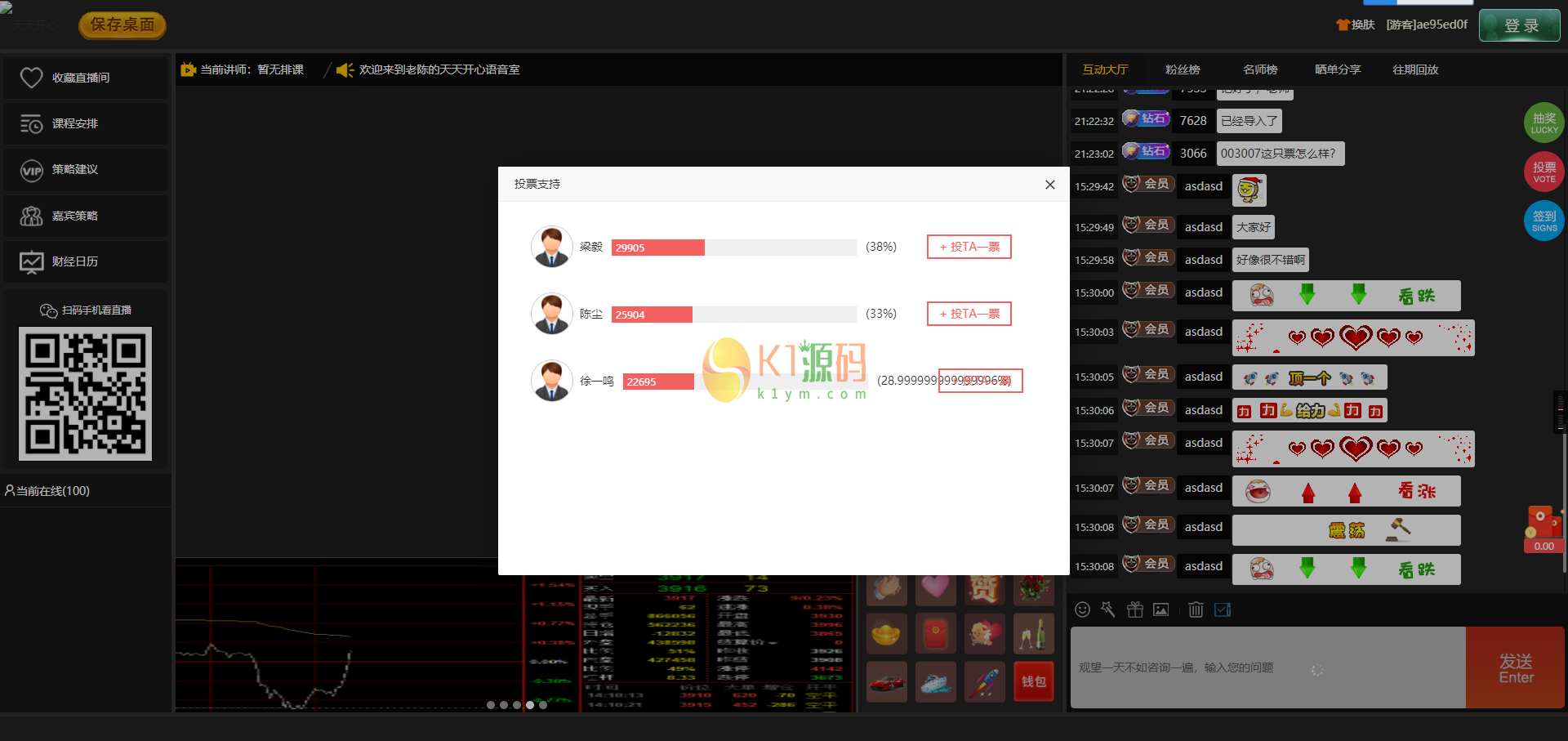Screen dimensions: 1568x741
Task: Send the rocket gift
Action: pos(984,682)
